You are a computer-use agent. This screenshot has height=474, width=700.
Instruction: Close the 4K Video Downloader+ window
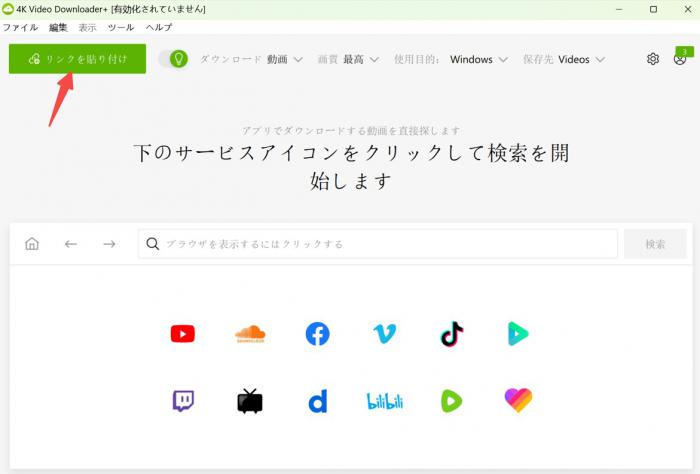pos(688,9)
